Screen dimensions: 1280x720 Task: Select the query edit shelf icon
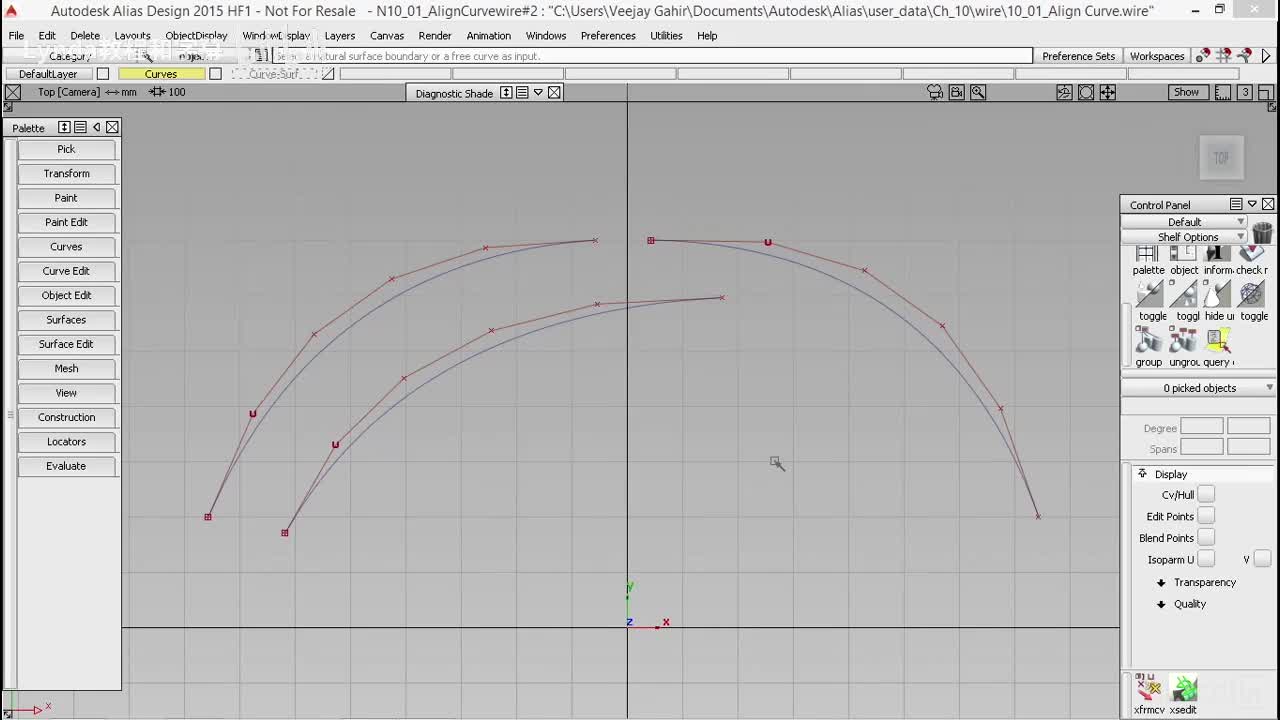coord(1217,340)
